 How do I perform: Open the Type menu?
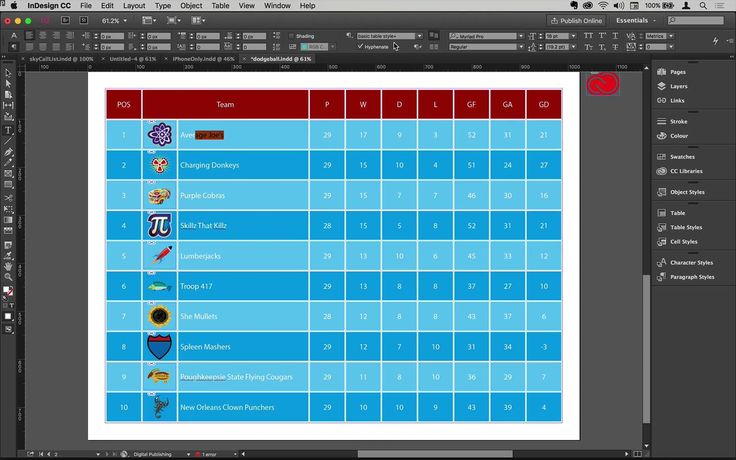(x=163, y=6)
